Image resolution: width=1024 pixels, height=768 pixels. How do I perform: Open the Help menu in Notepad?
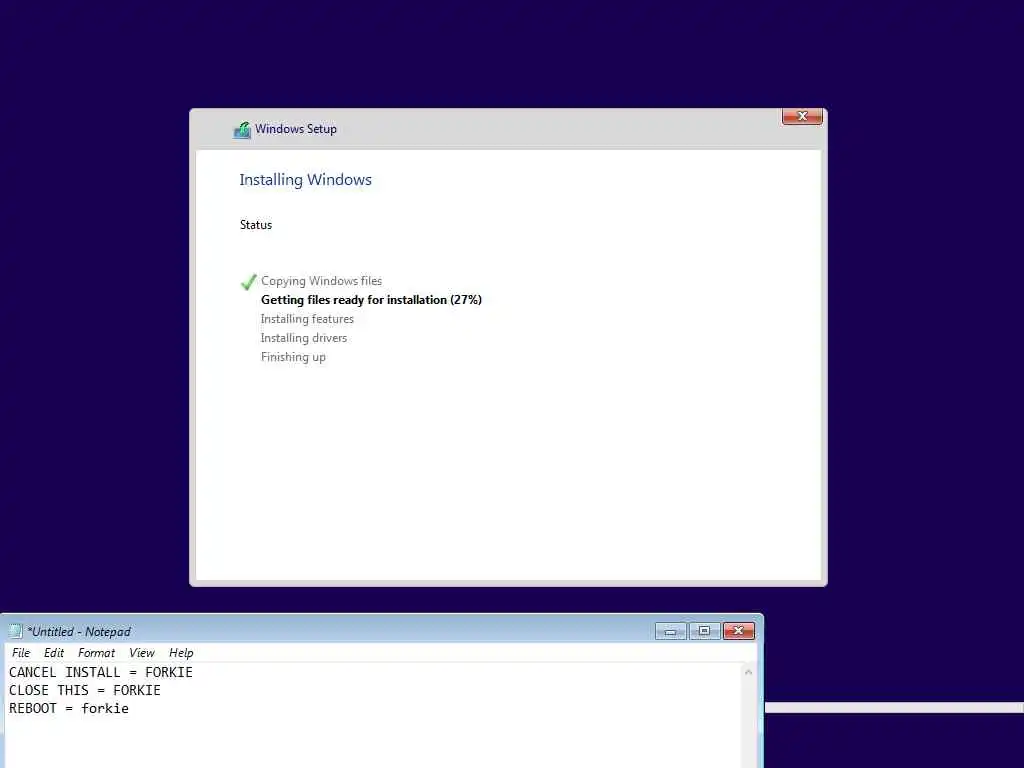point(181,652)
